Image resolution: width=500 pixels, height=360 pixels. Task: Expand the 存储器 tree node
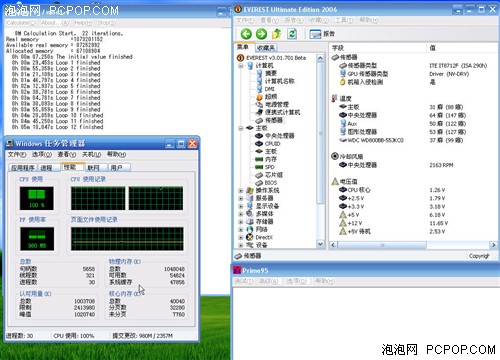point(241,222)
